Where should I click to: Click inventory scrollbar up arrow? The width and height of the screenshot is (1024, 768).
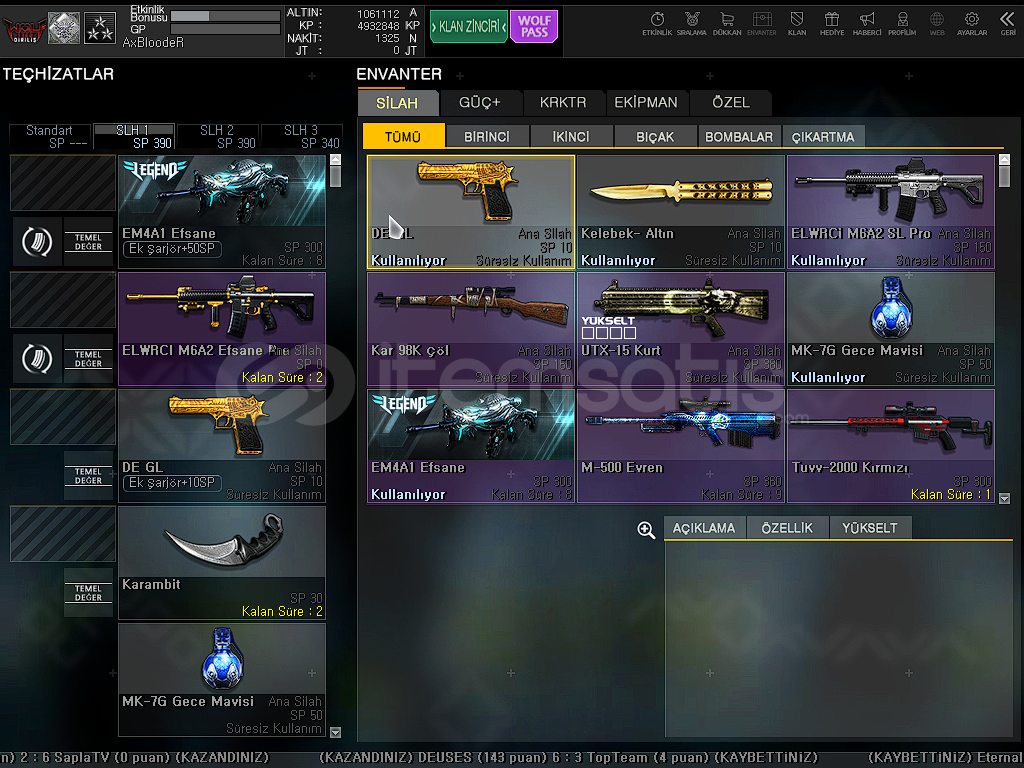[1004, 159]
